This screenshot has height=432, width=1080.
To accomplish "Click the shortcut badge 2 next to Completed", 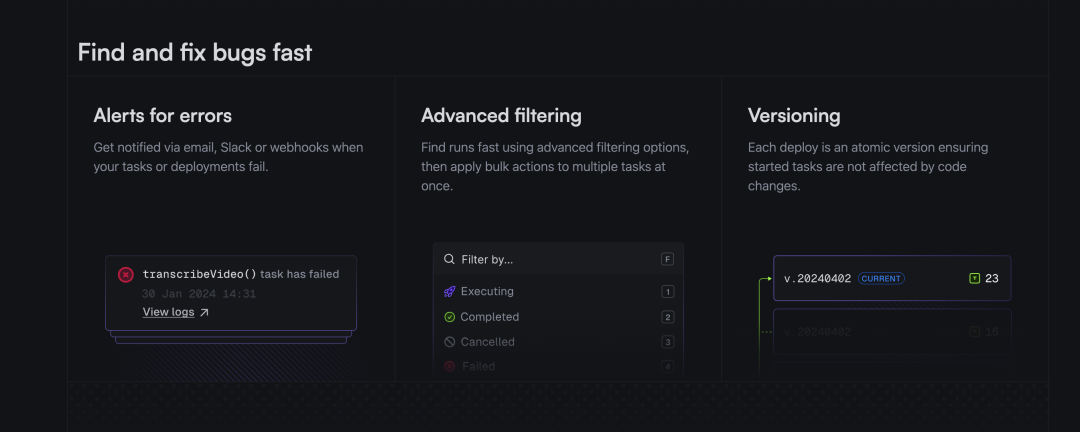I will pos(668,317).
